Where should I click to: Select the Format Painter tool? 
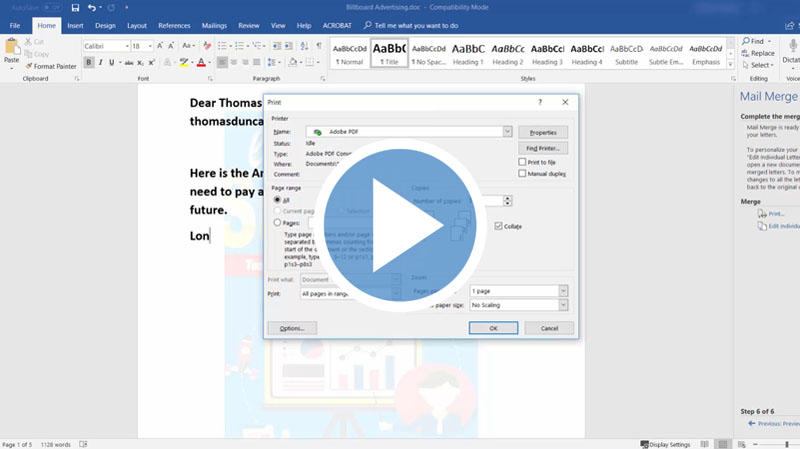(53, 66)
